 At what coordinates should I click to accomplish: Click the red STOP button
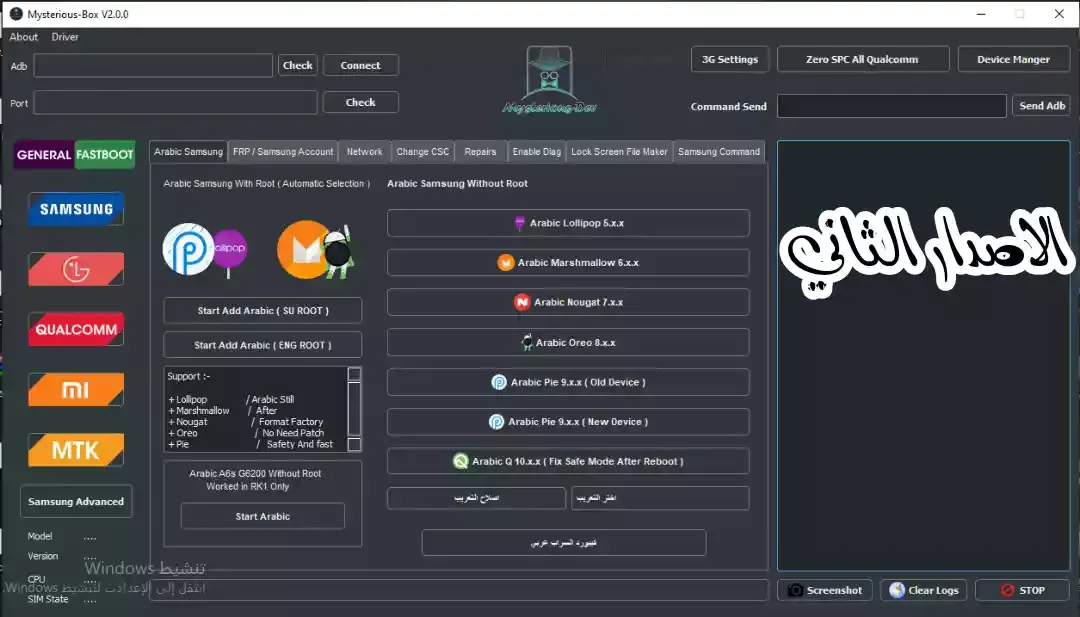point(1023,590)
